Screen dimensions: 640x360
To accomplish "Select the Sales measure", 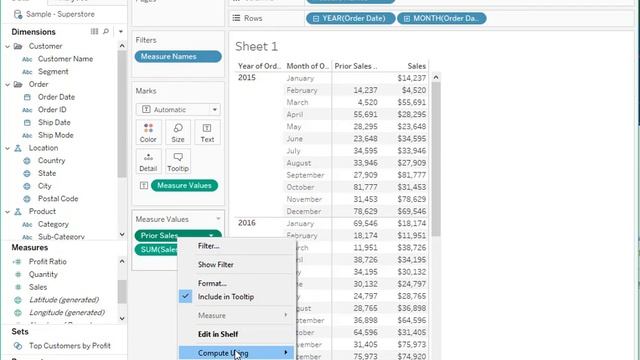I will coord(38,287).
